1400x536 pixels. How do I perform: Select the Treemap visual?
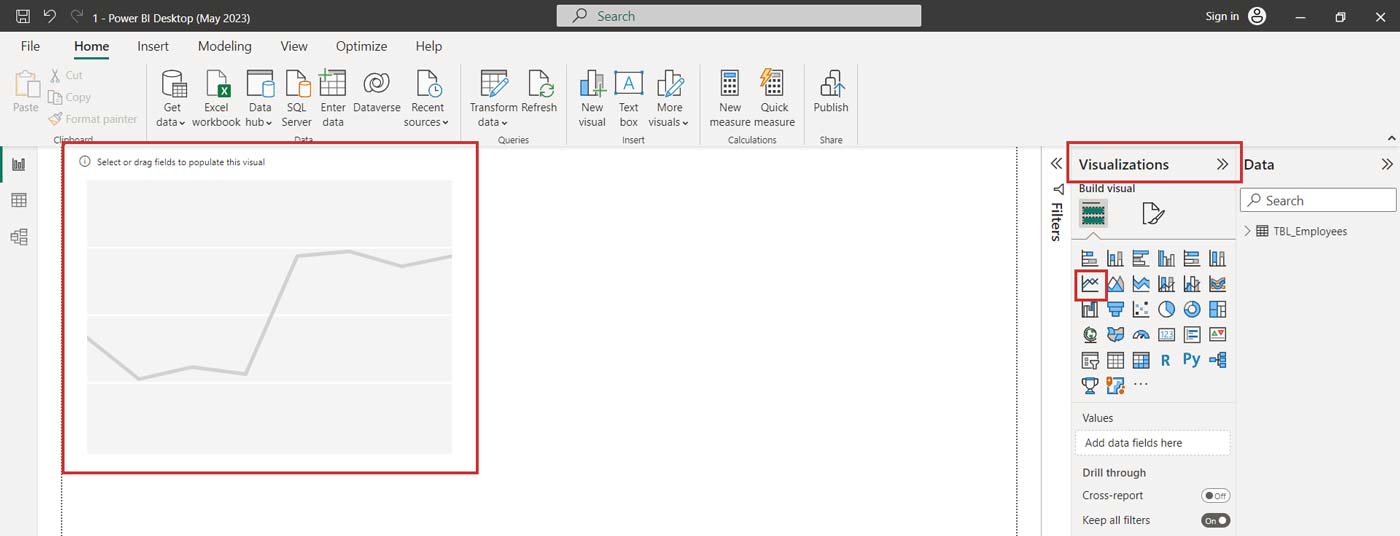1217,309
